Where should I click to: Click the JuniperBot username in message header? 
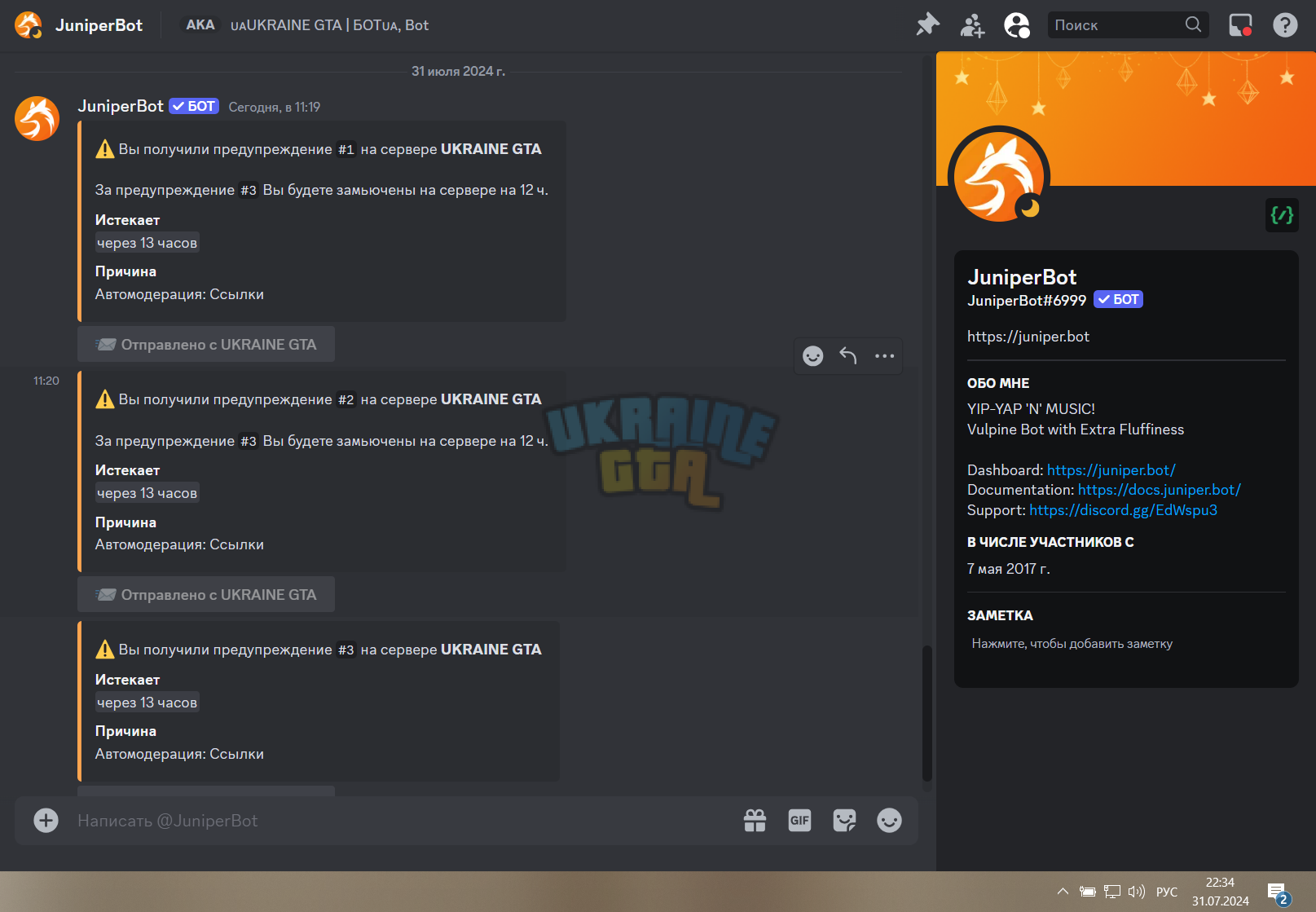[x=121, y=106]
